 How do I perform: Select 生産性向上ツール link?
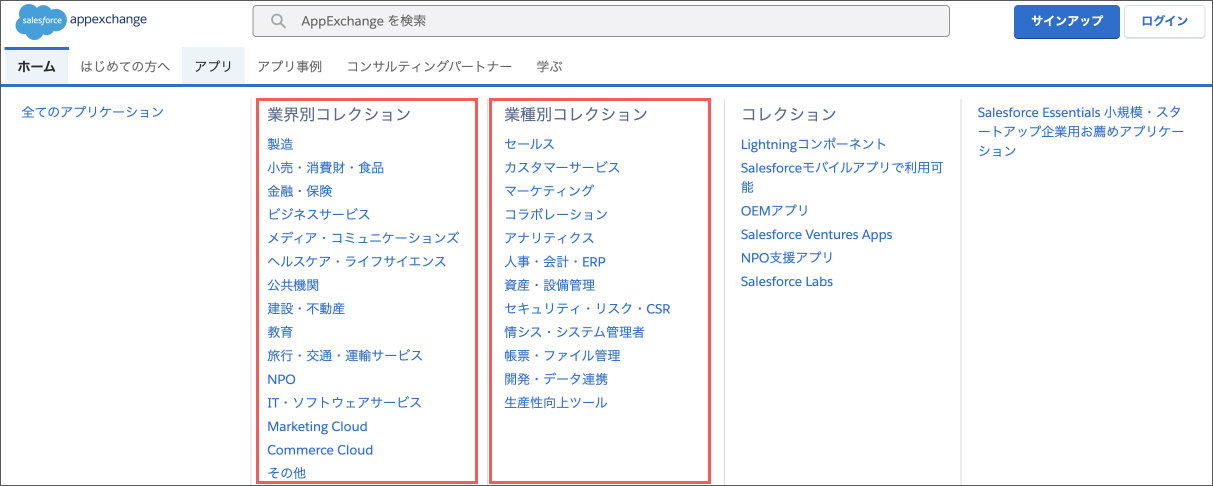tap(555, 402)
